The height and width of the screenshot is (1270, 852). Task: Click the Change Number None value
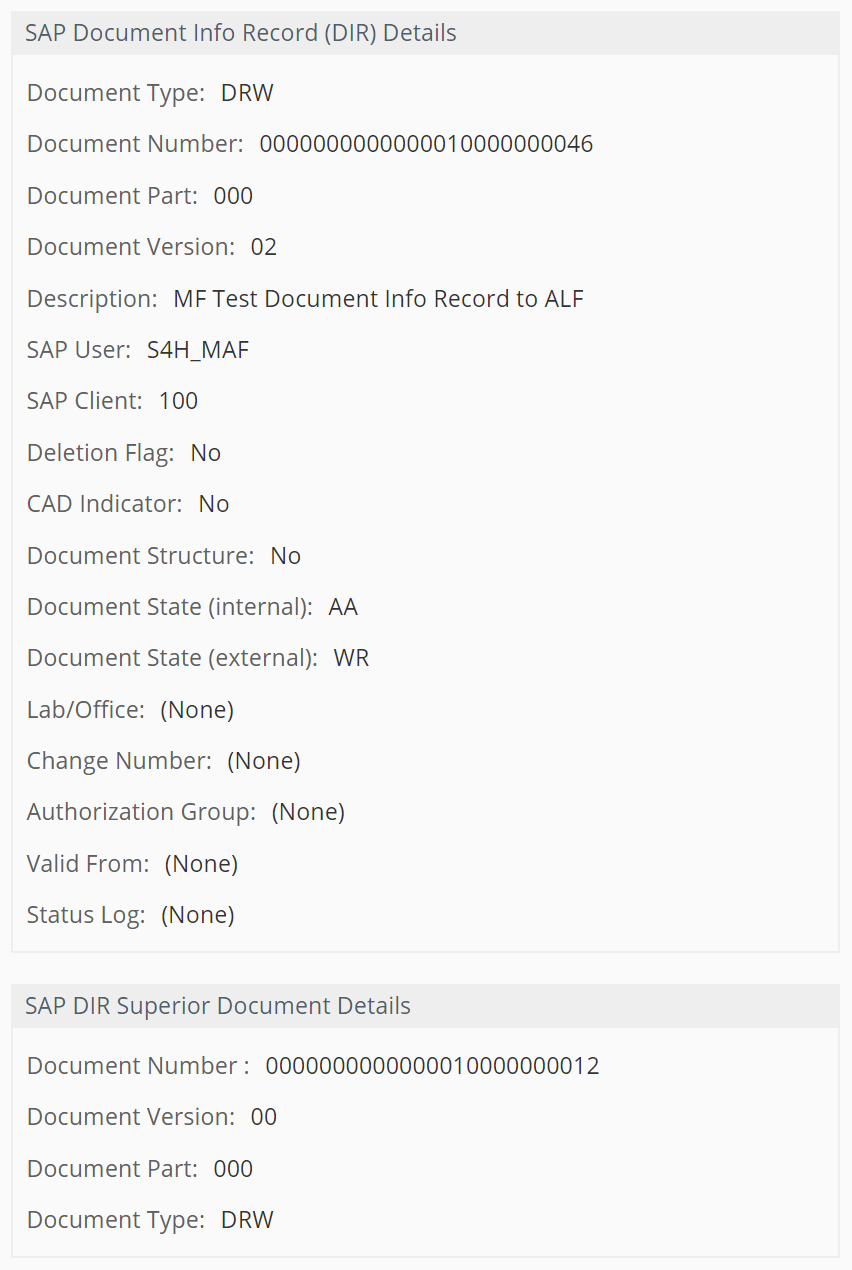[263, 760]
